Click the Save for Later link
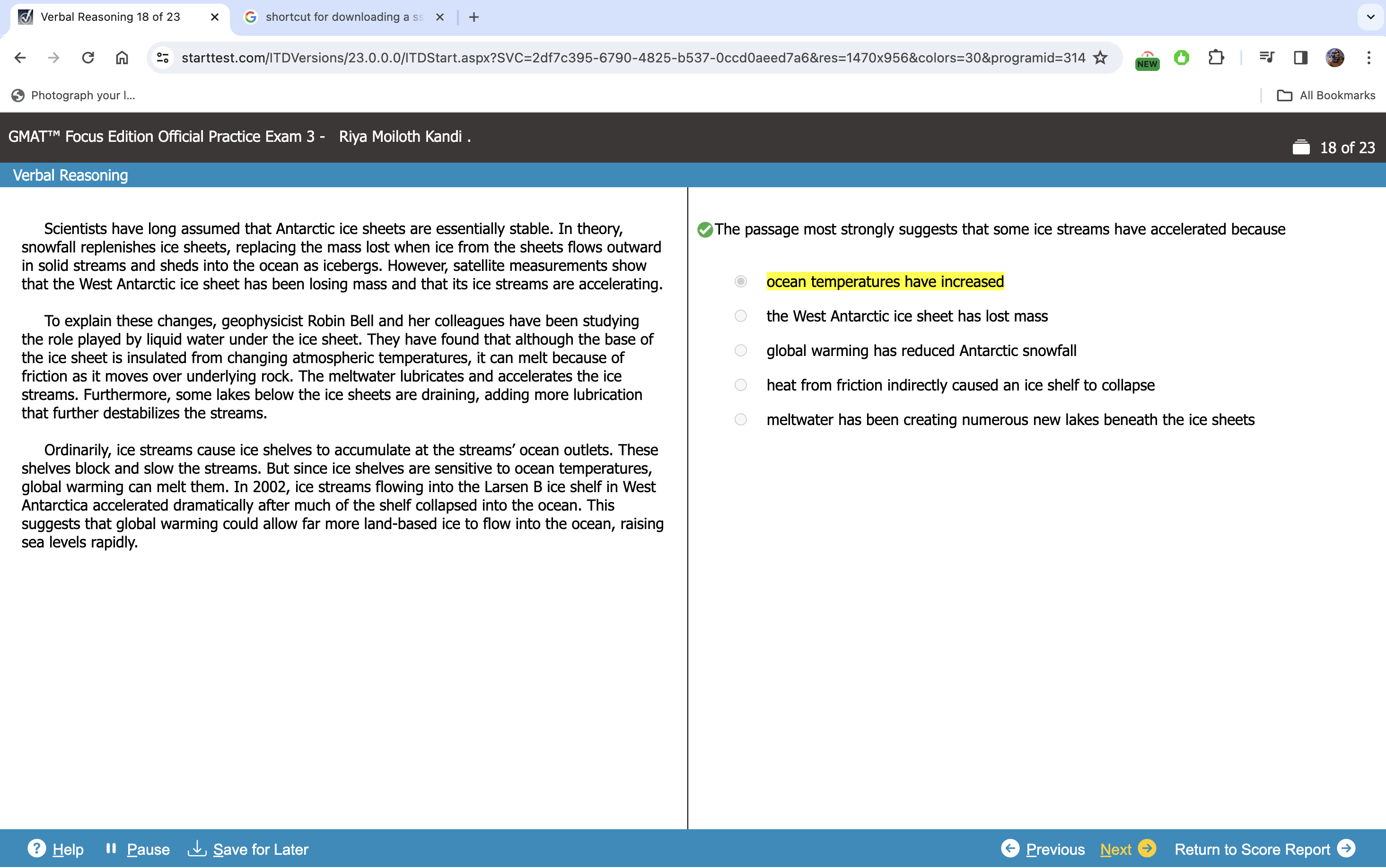 click(260, 849)
